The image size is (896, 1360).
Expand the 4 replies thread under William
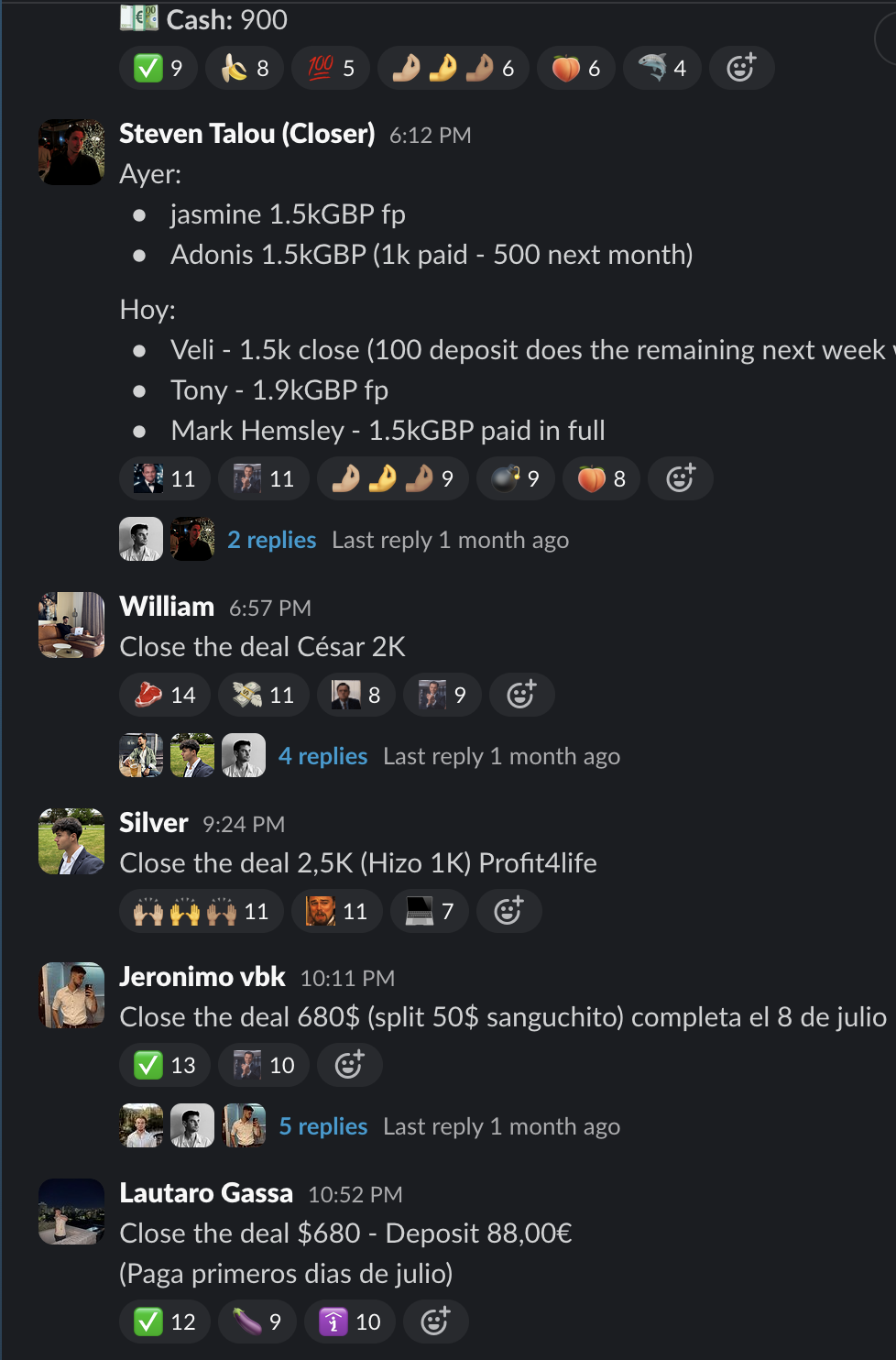point(322,756)
